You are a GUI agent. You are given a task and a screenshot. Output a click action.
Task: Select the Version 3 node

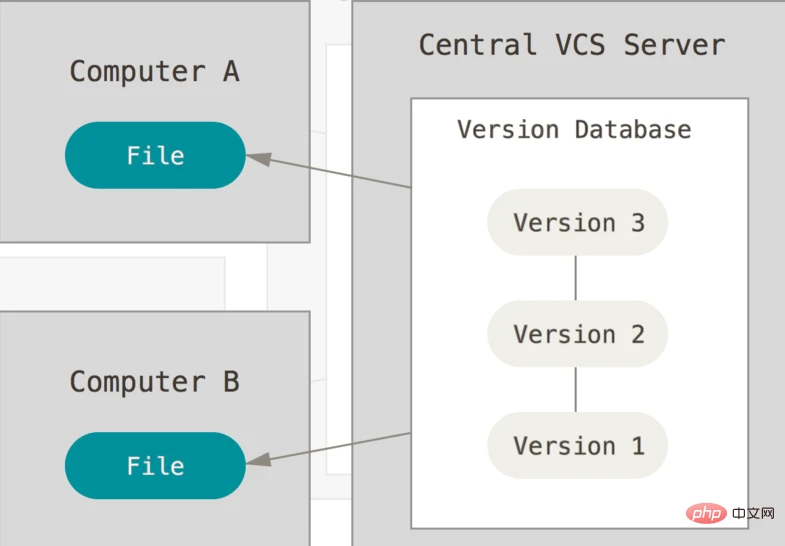tap(577, 222)
